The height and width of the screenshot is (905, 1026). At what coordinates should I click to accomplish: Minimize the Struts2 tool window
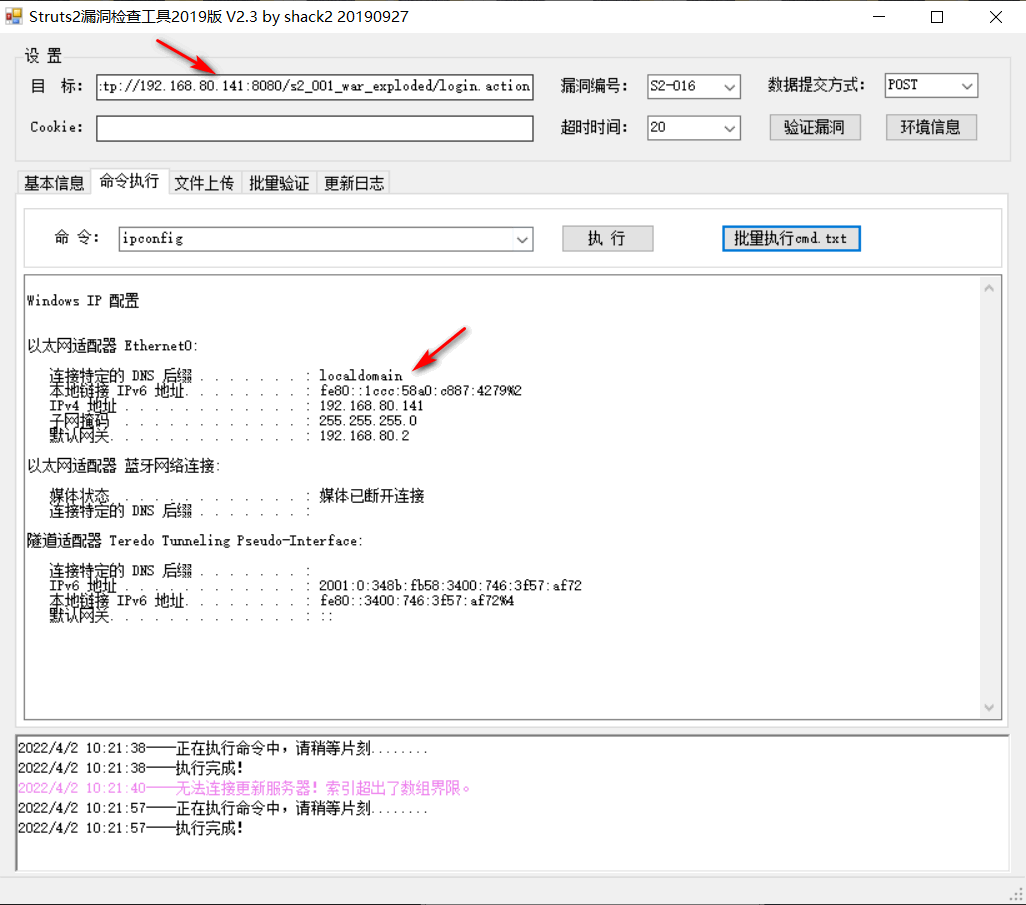coord(879,17)
